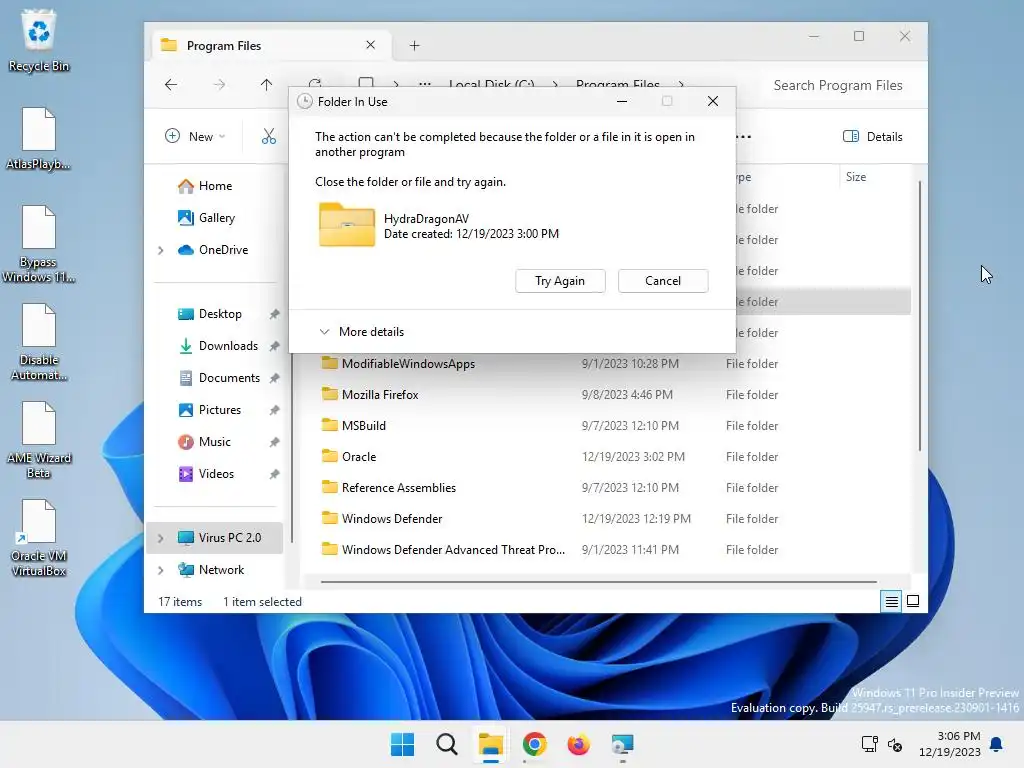Close the Folder In Use dialog

coord(712,101)
